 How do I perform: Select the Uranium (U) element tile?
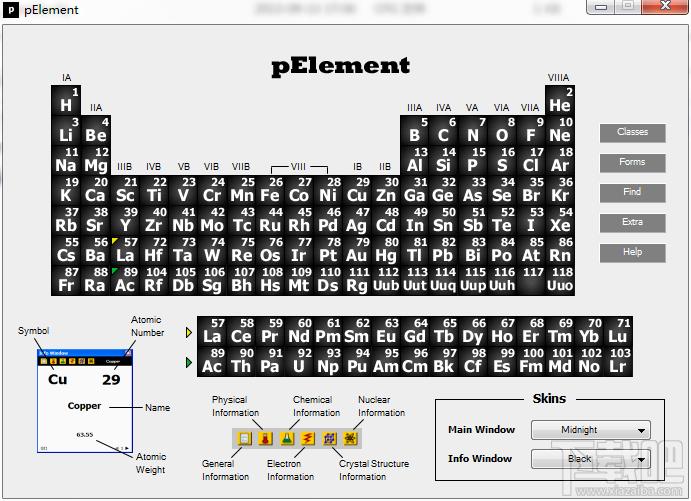click(x=299, y=361)
